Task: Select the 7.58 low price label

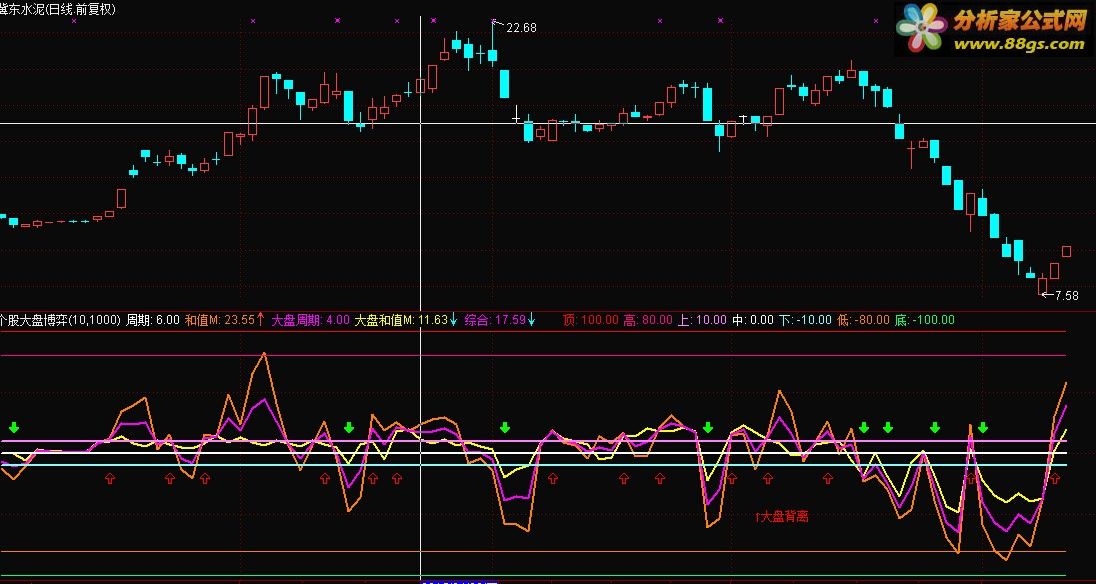Action: 1067,295
